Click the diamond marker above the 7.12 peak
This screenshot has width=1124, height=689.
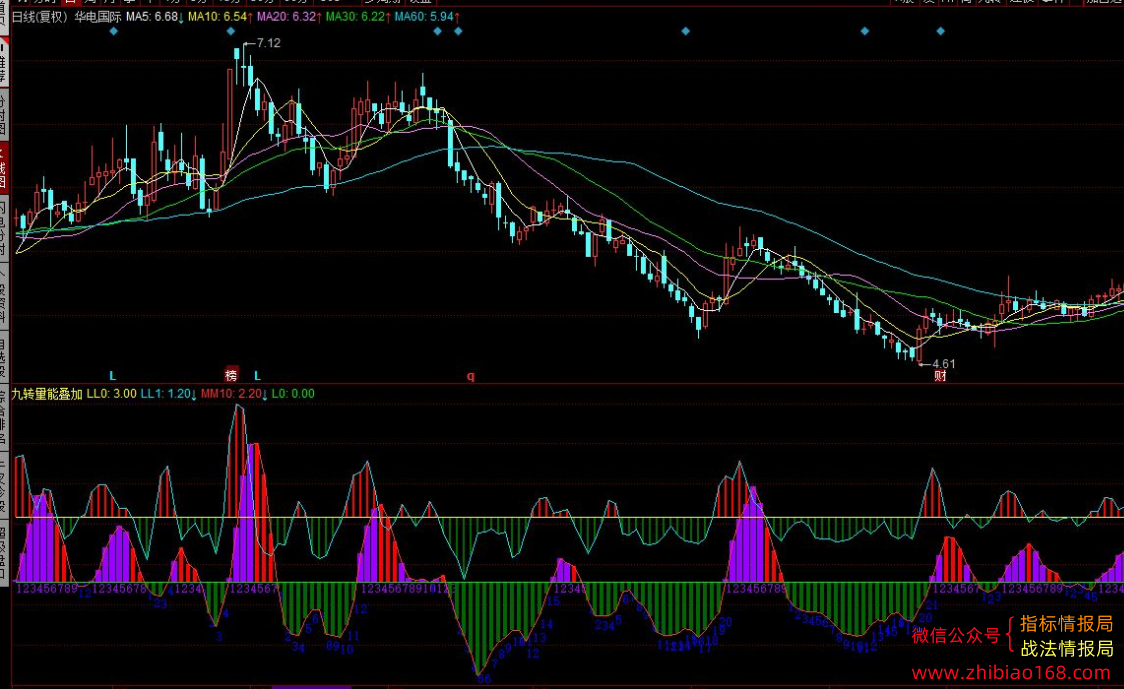(x=230, y=32)
